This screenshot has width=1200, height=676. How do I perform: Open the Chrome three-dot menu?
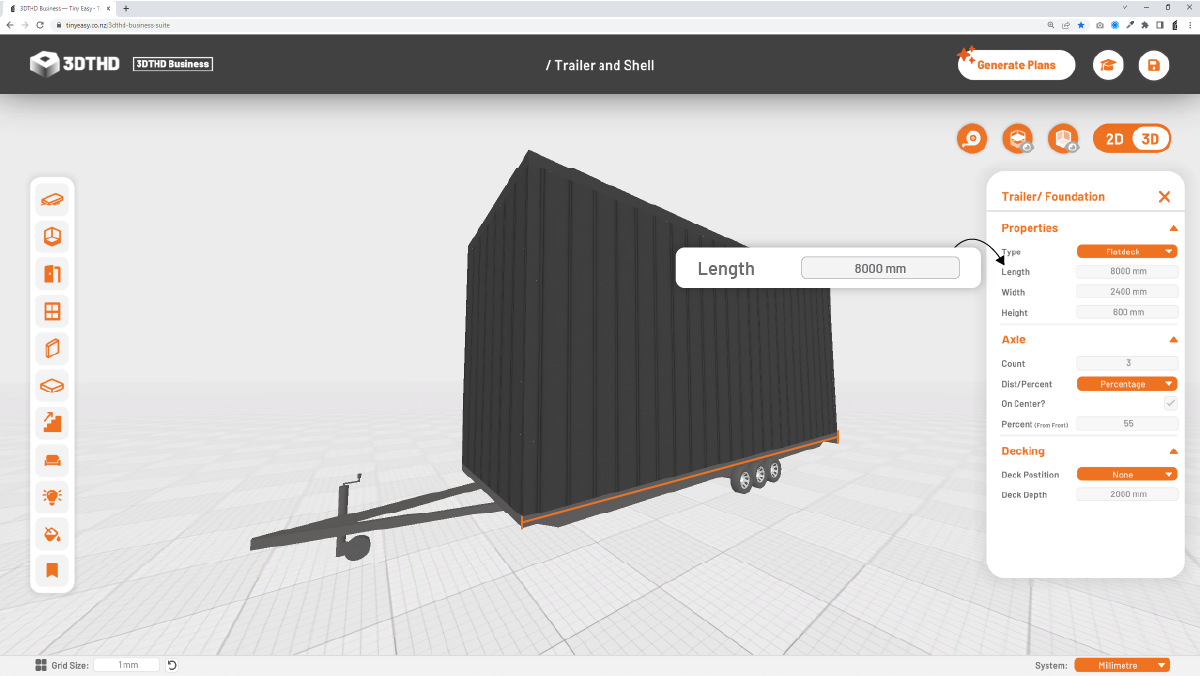click(1189, 25)
